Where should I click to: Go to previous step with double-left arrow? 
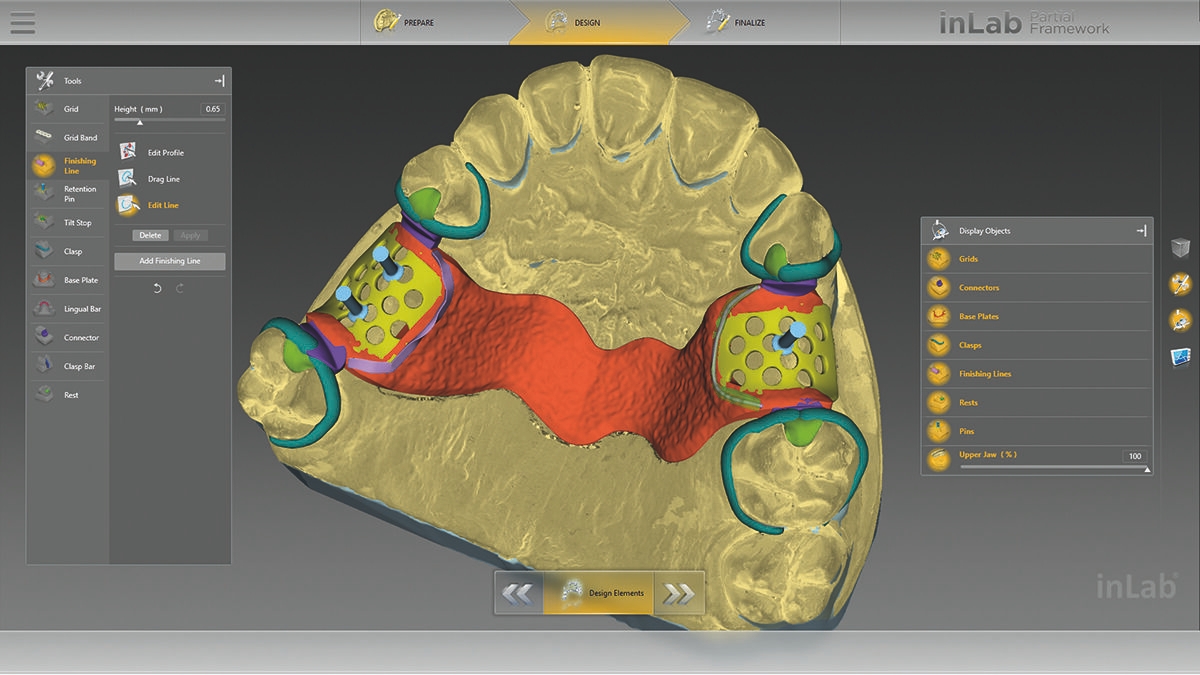[518, 593]
